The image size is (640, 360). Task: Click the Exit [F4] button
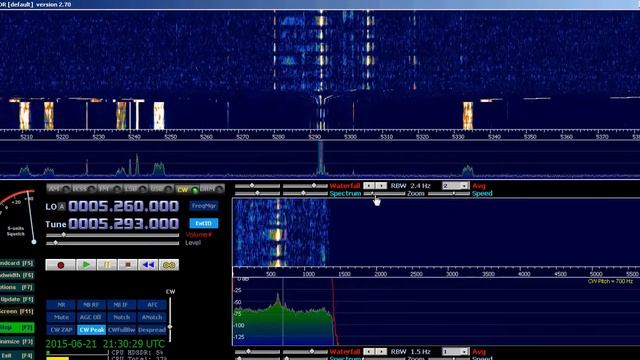pos(17,356)
